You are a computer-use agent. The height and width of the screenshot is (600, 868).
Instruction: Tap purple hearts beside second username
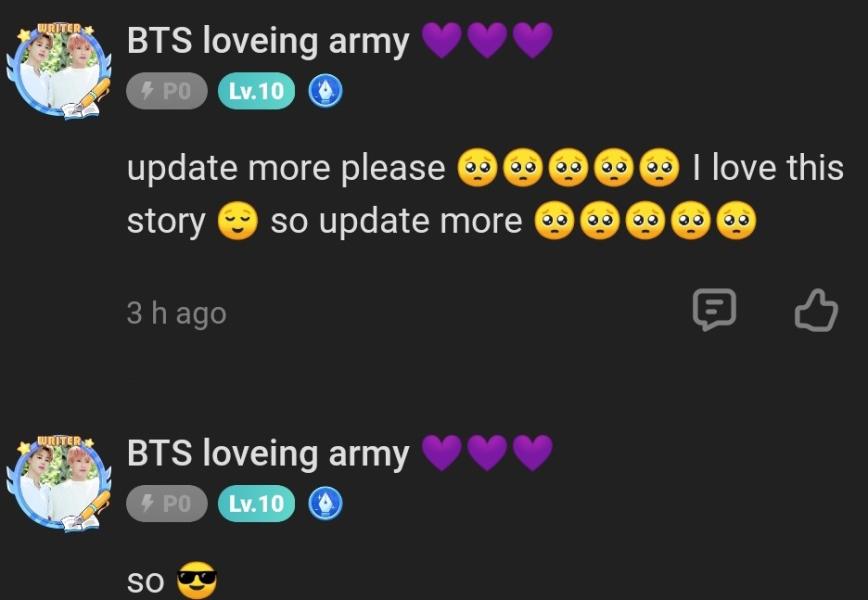pyautogui.click(x=487, y=453)
